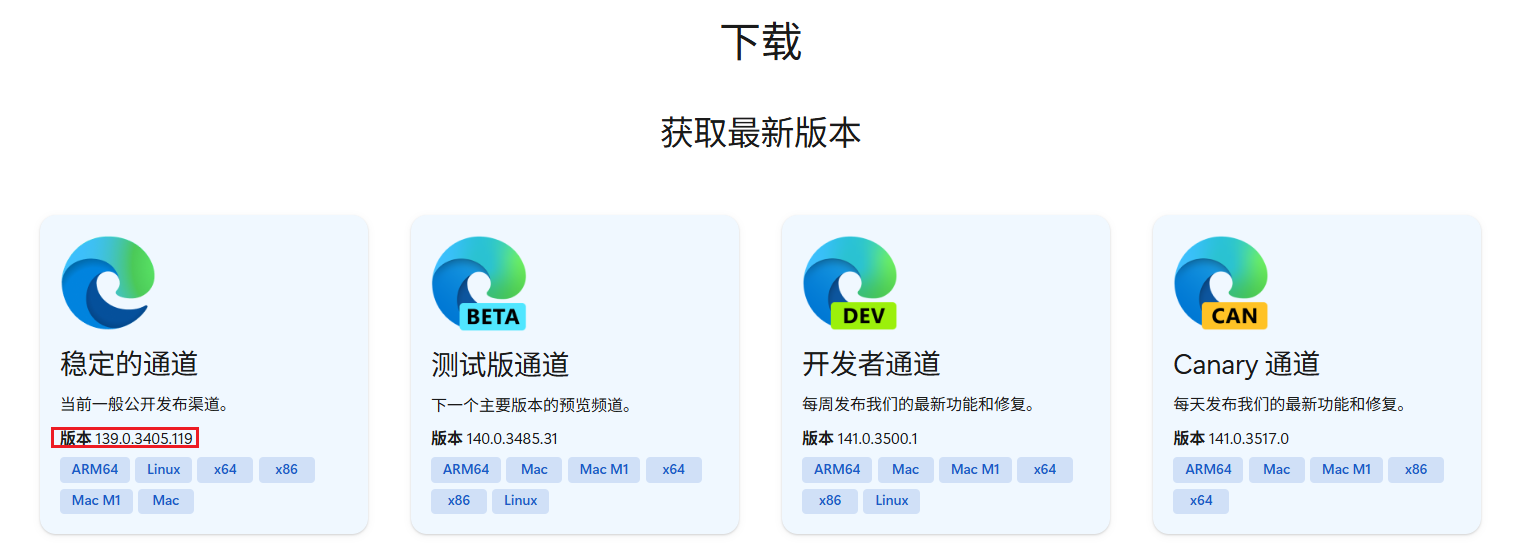Viewport: 1527px width, 556px height.
Task: Download Mac M1 build in 开发者通道 card
Action: 975,470
